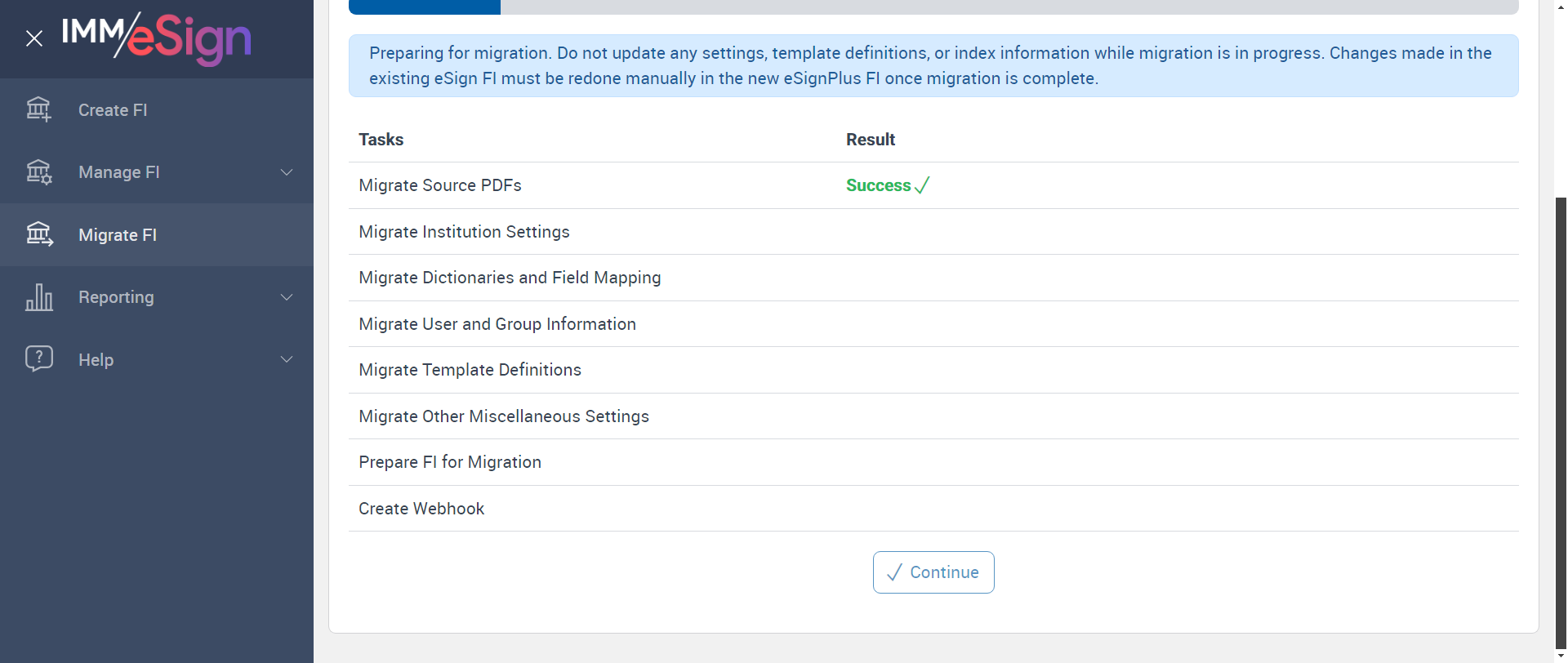Click the Reporting bar chart icon
Image resolution: width=1568 pixels, height=663 pixels.
click(38, 297)
